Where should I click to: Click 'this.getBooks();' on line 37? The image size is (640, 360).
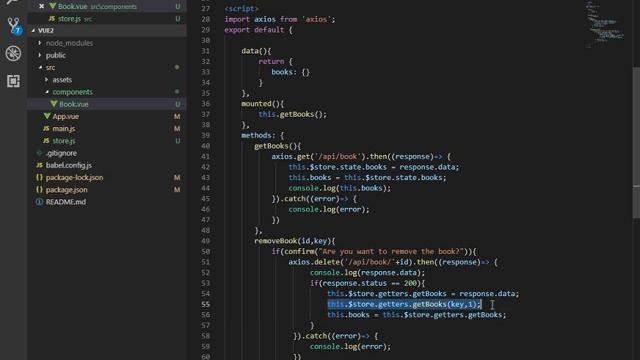point(293,114)
